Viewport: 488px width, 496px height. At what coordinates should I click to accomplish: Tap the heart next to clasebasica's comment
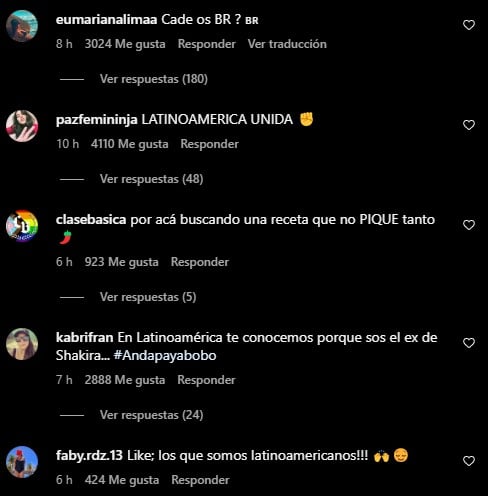coord(469,225)
